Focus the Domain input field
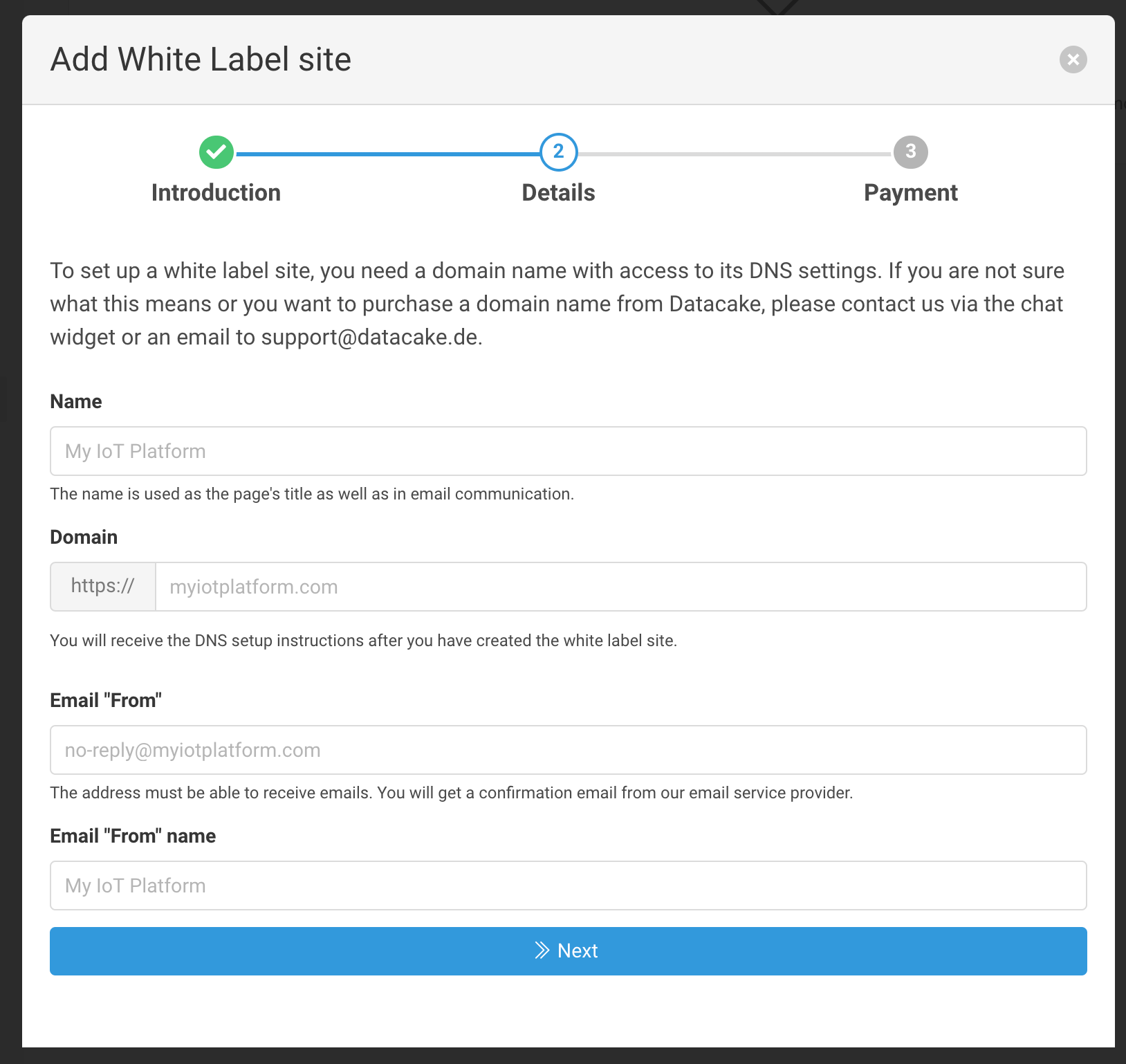1126x1064 pixels. (x=621, y=587)
